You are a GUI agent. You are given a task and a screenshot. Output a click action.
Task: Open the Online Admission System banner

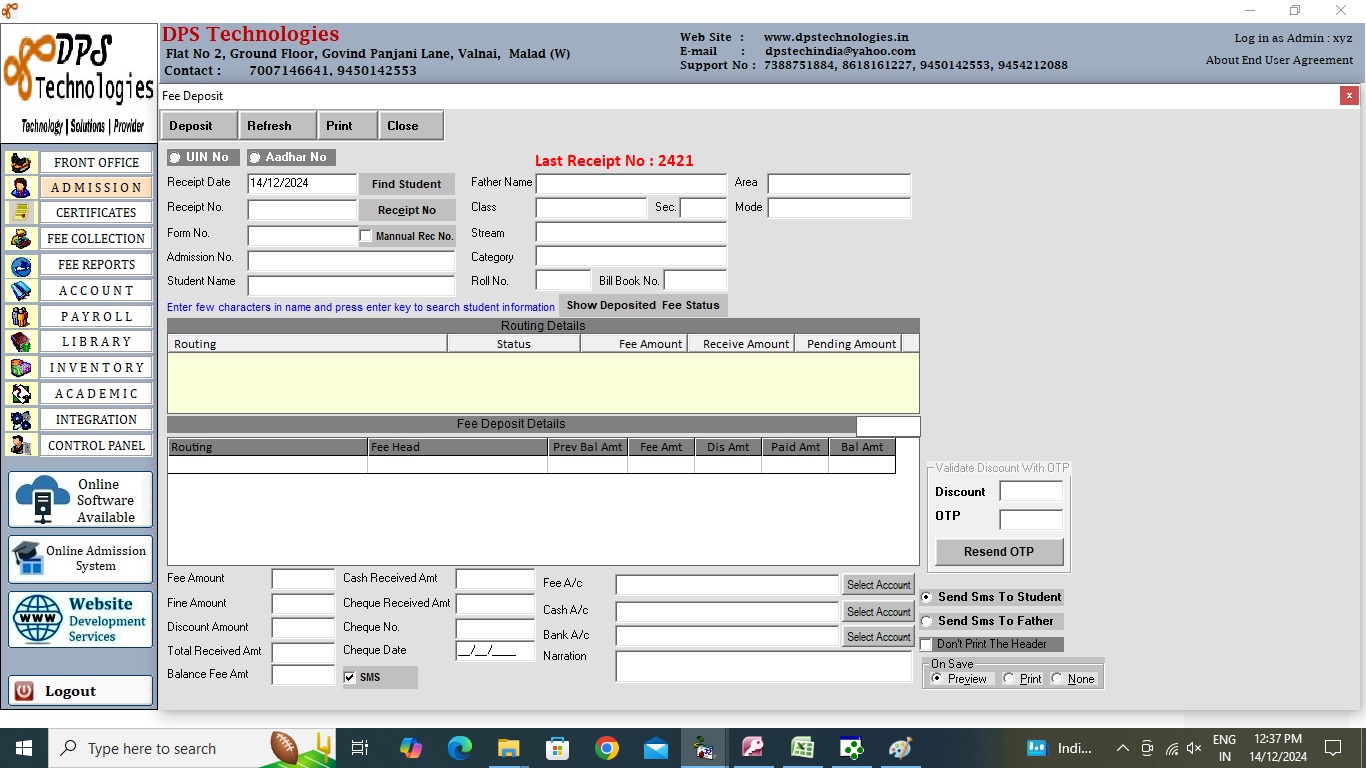(81, 559)
